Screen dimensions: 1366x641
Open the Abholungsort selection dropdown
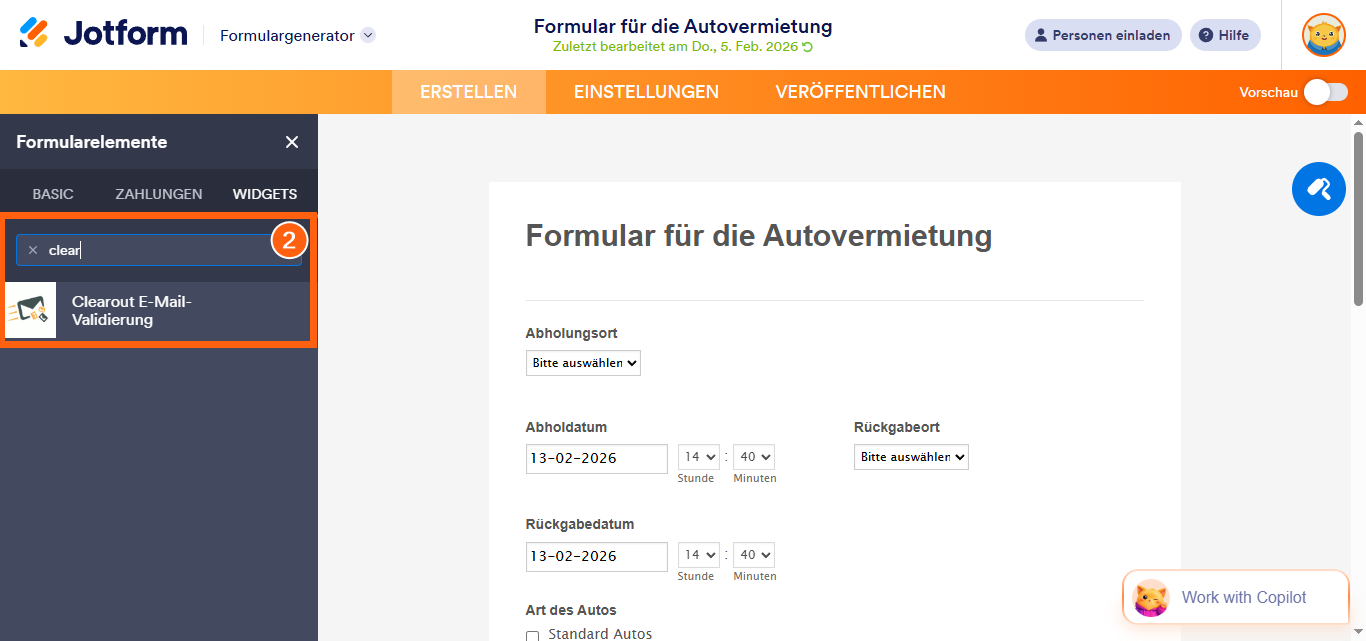coord(583,363)
